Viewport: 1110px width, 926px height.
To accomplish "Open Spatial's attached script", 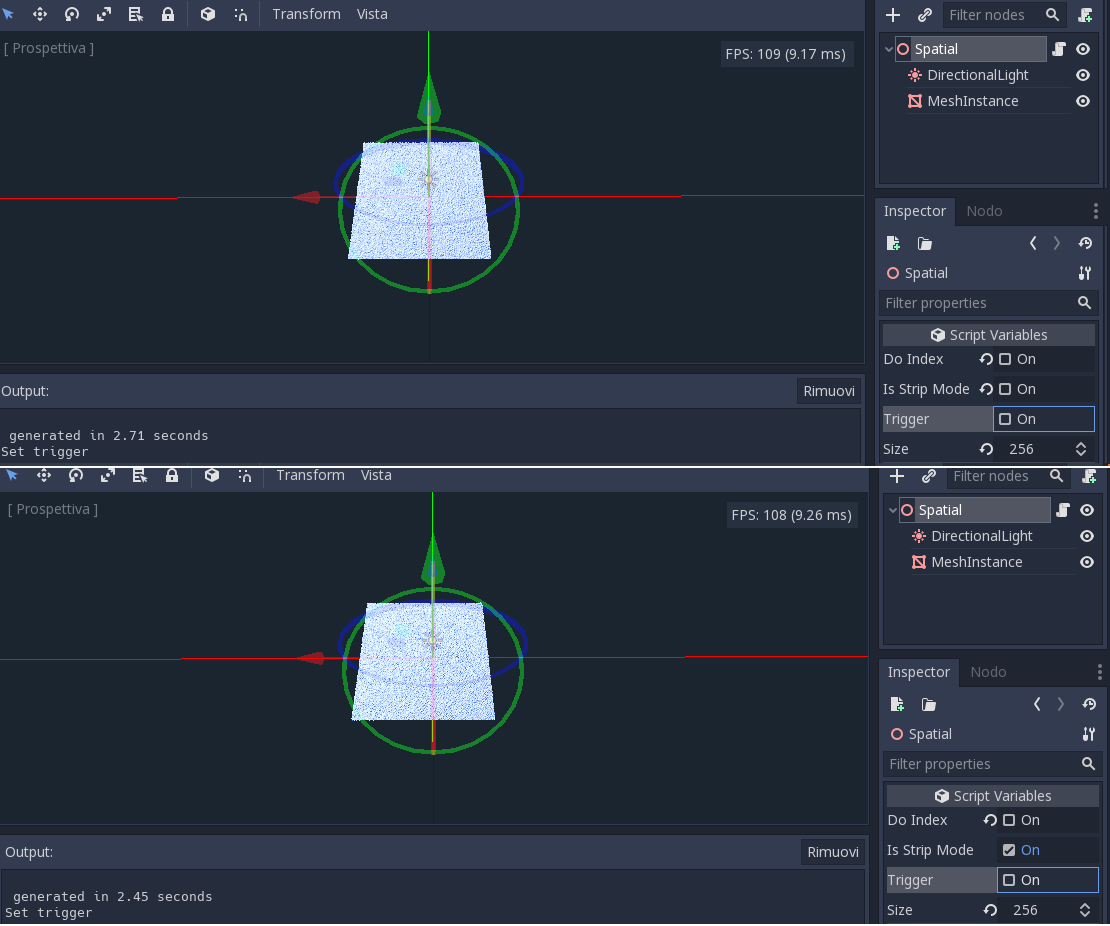I will pos(1062,48).
